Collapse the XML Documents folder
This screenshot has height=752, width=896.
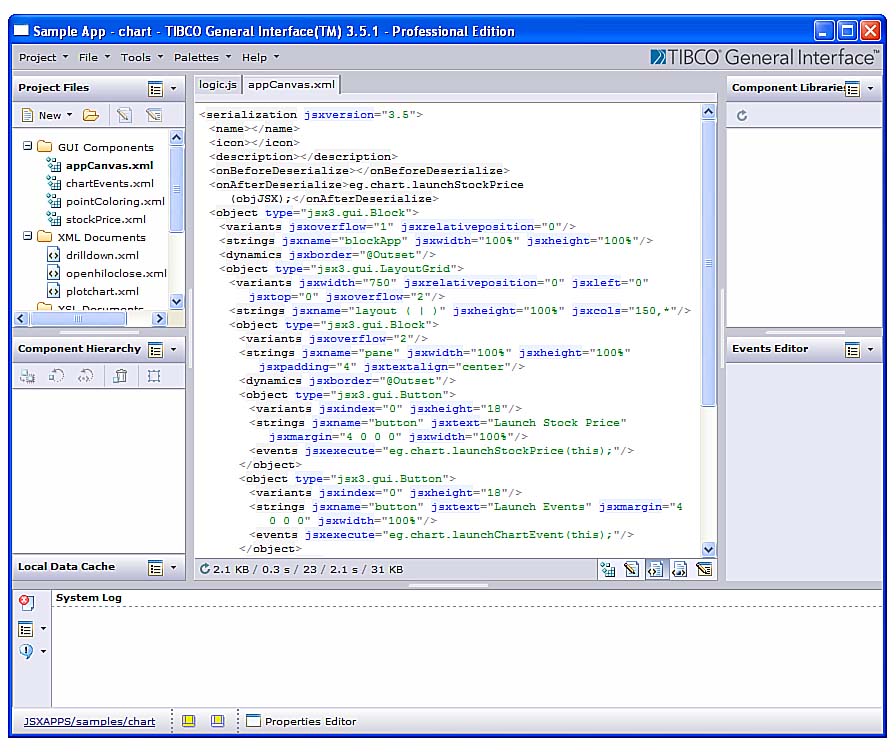click(x=27, y=236)
